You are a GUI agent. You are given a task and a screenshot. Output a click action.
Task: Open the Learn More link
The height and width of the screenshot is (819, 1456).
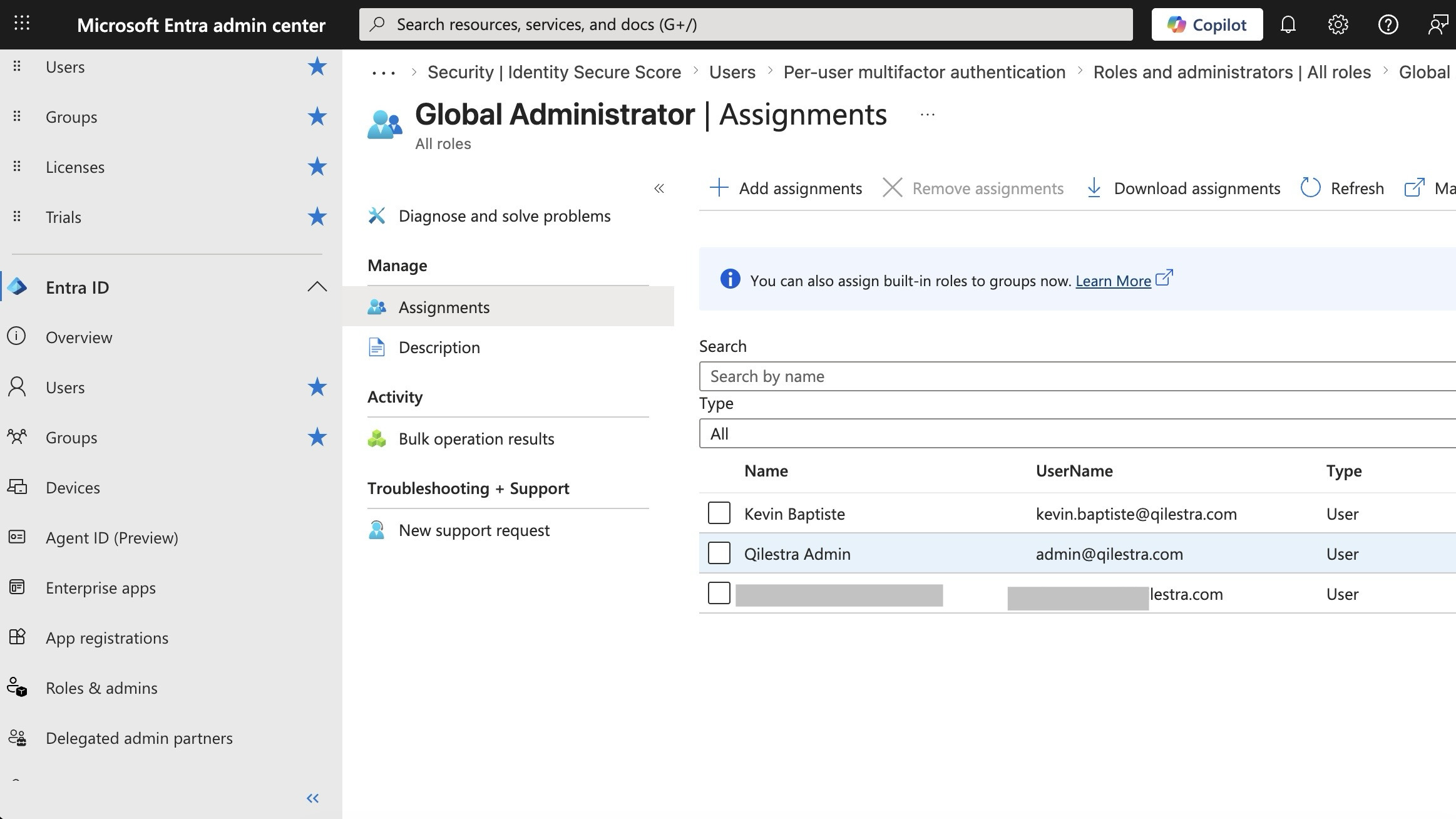1113,281
